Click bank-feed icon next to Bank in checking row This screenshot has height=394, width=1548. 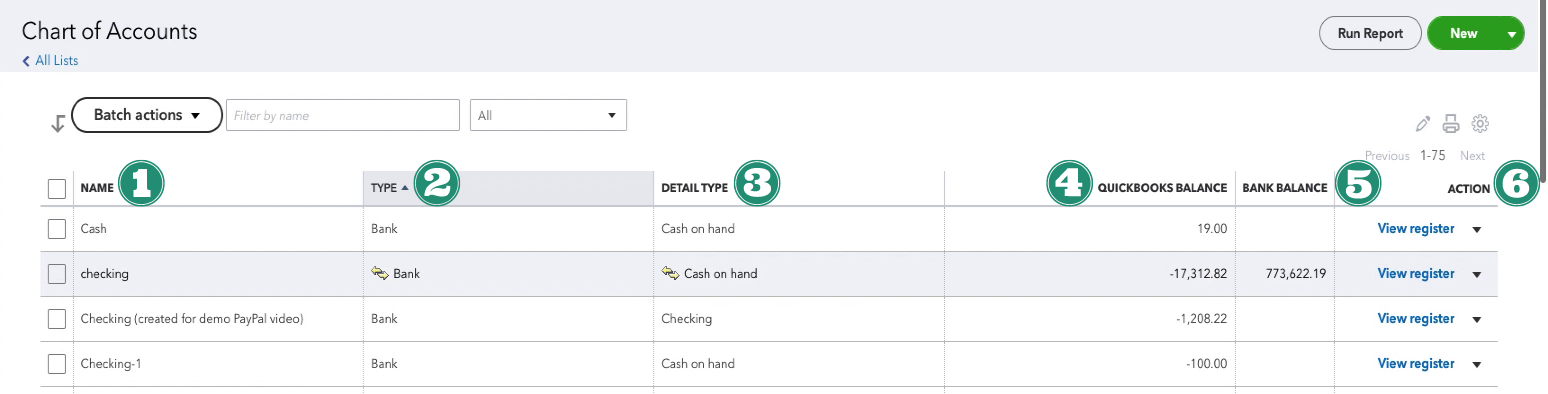379,273
